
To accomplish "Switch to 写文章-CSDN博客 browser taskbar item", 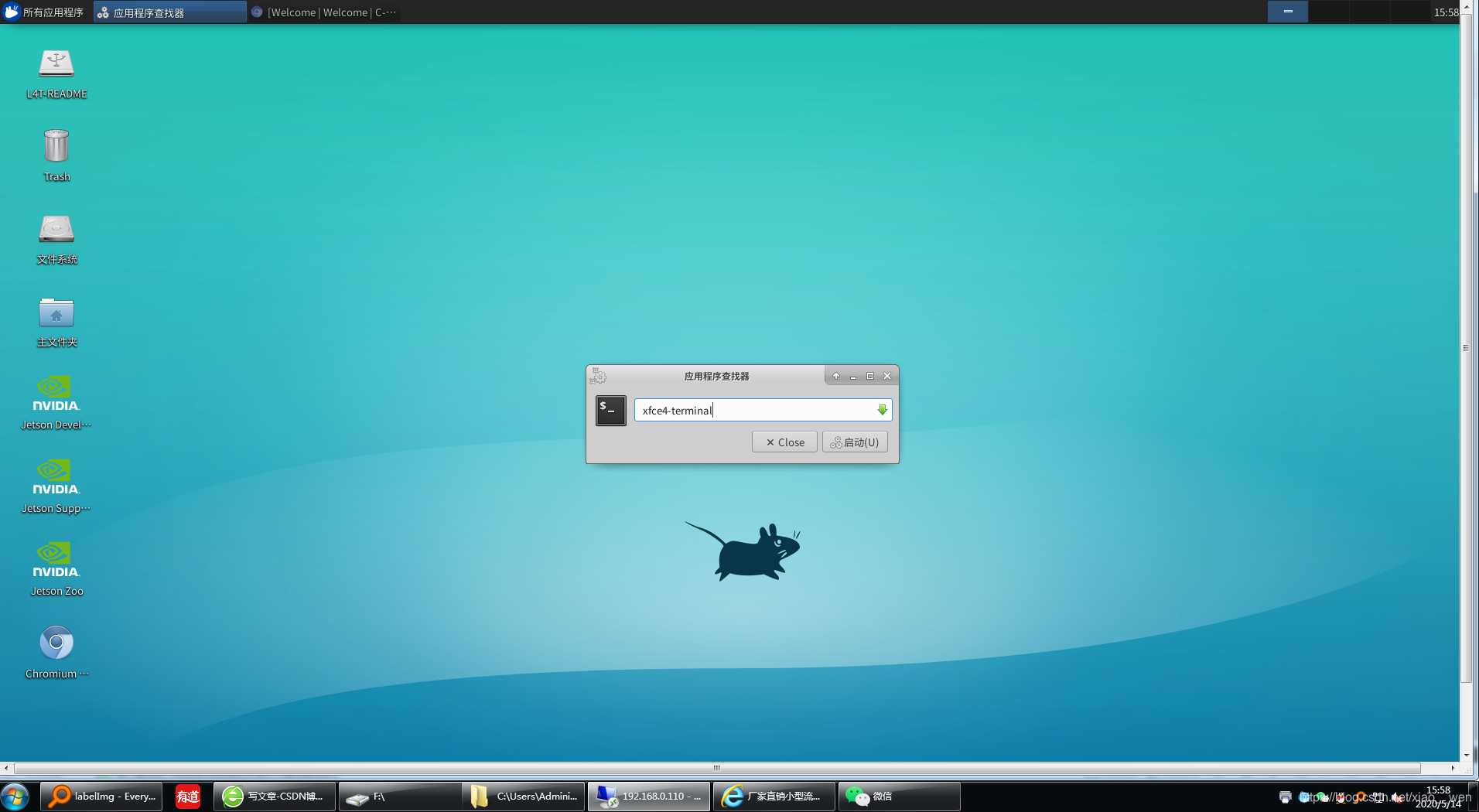I will 275,797.
